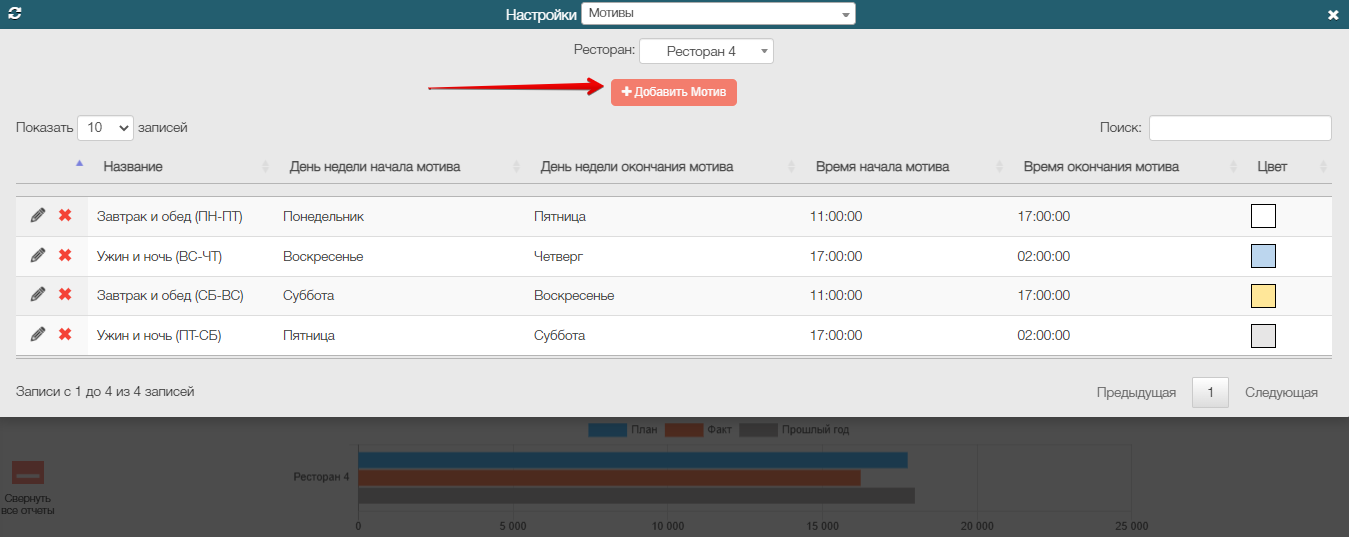Click the Понедельник cell
Screen dimensions: 1349x537
point(323,216)
